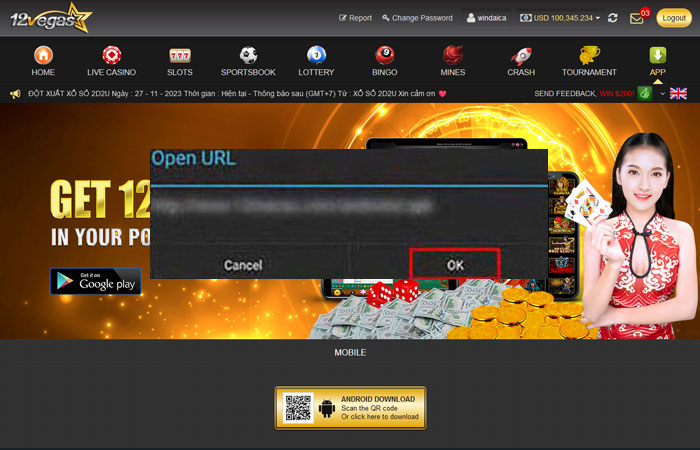This screenshot has height=450, width=700.
Task: Open the messages envelope inbox
Action: click(637, 18)
